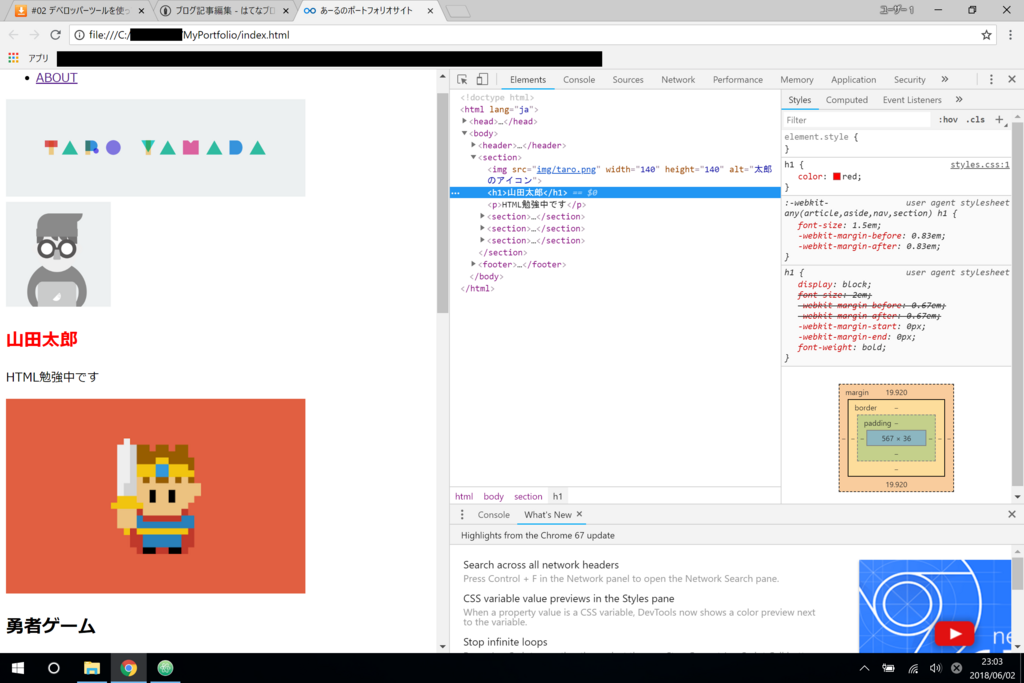Viewport: 1024px width, 683px height.
Task: Add new style rule plus icon
Action: [999, 119]
